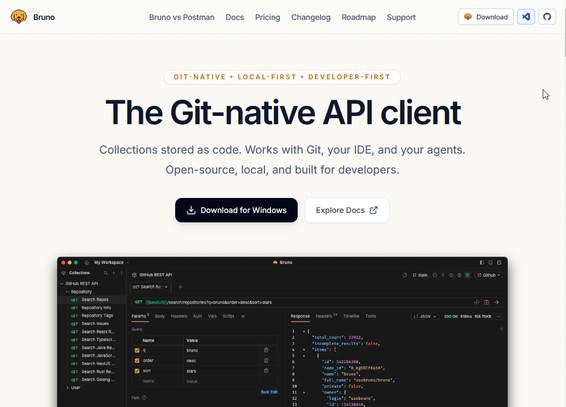Viewport: 566px width, 407px height.
Task: Click the orange save icon in URL bar
Action: pyautogui.click(x=486, y=302)
